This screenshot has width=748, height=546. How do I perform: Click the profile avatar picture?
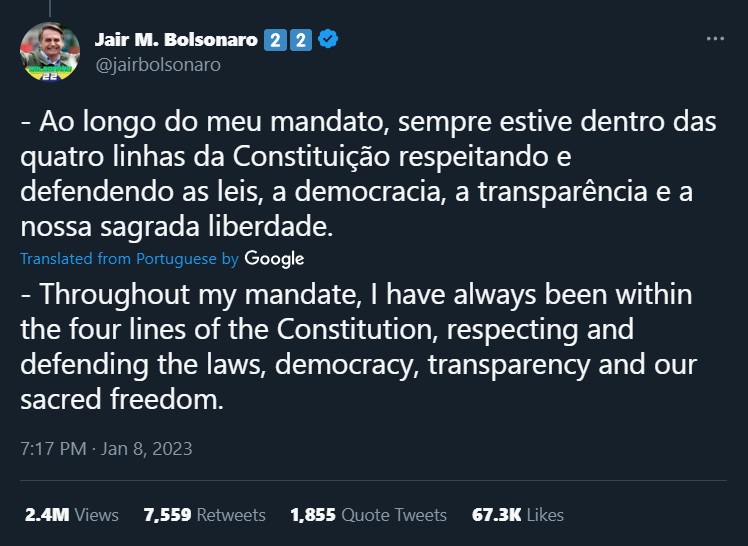pos(50,52)
